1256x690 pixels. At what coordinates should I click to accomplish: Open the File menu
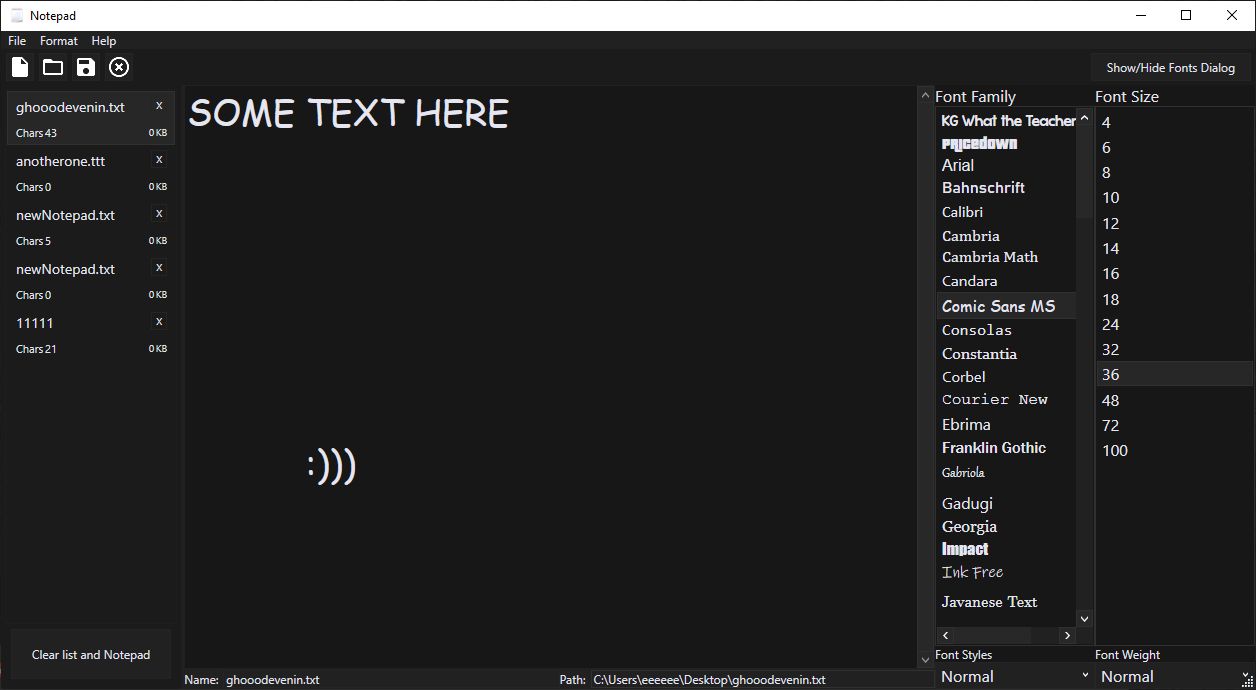[17, 41]
